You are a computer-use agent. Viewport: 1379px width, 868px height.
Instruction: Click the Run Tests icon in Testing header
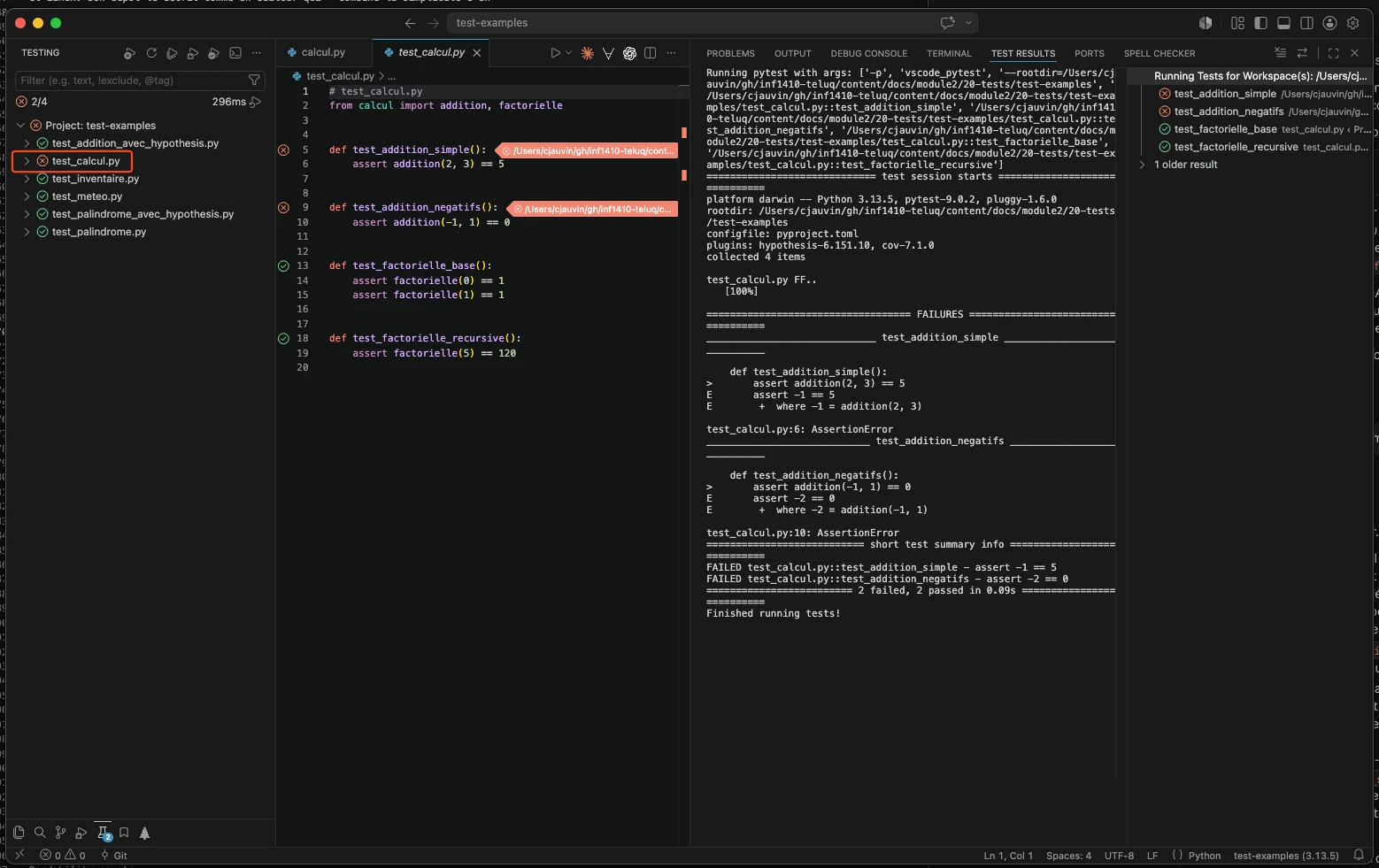tap(172, 53)
